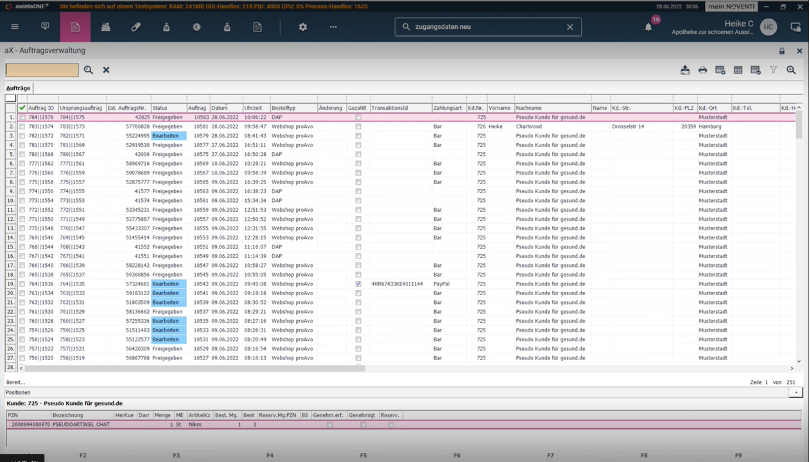This screenshot has height=462, width=810.
Task: Click the gear settings icon in top toolbar
Action: coord(303,27)
